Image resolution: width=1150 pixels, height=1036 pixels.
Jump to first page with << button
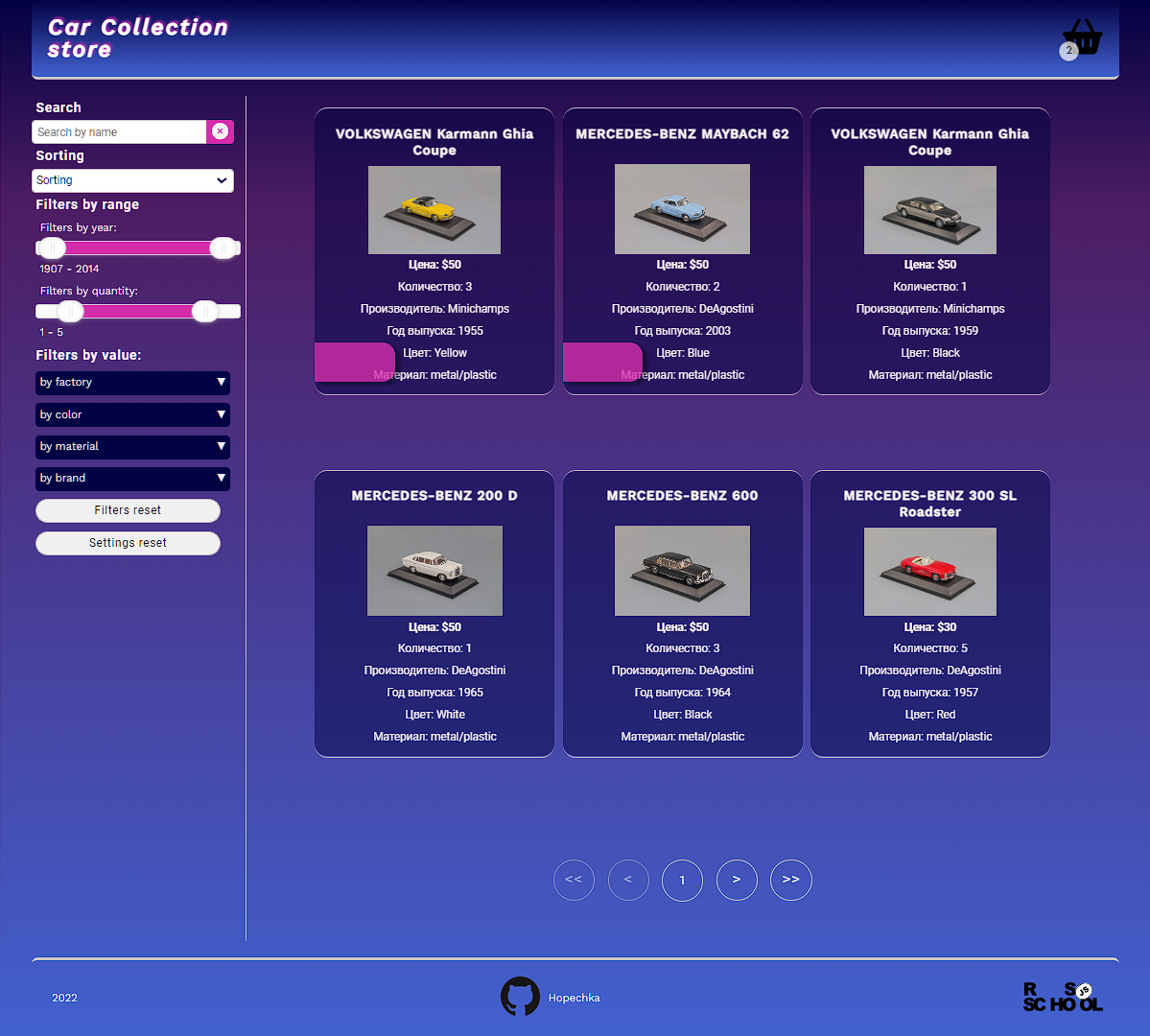coord(574,880)
